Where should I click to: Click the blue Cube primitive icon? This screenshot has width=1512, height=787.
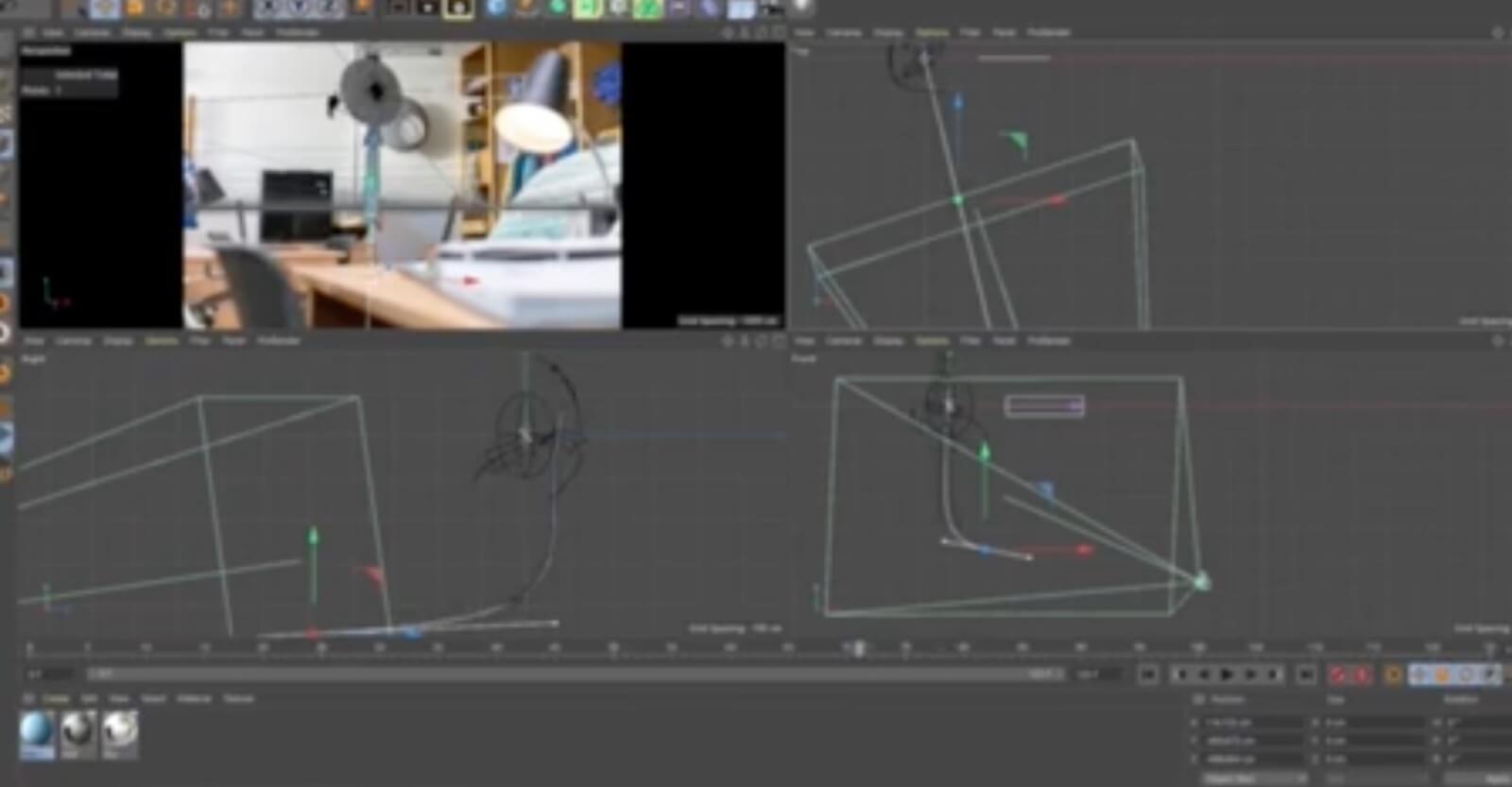496,9
